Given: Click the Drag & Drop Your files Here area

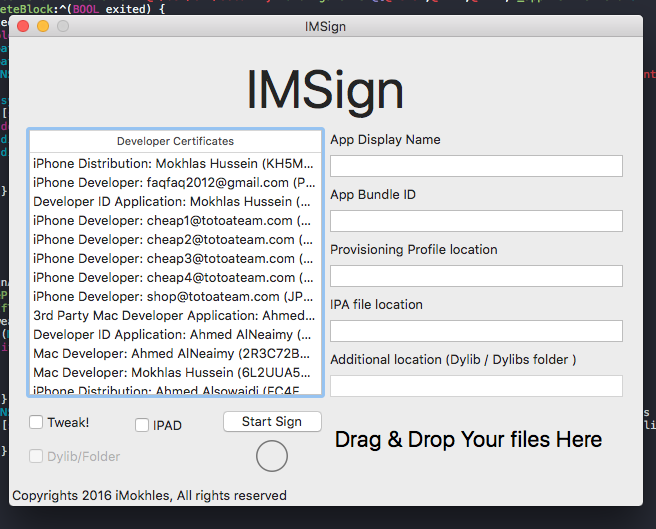Looking at the screenshot, I should coord(468,440).
